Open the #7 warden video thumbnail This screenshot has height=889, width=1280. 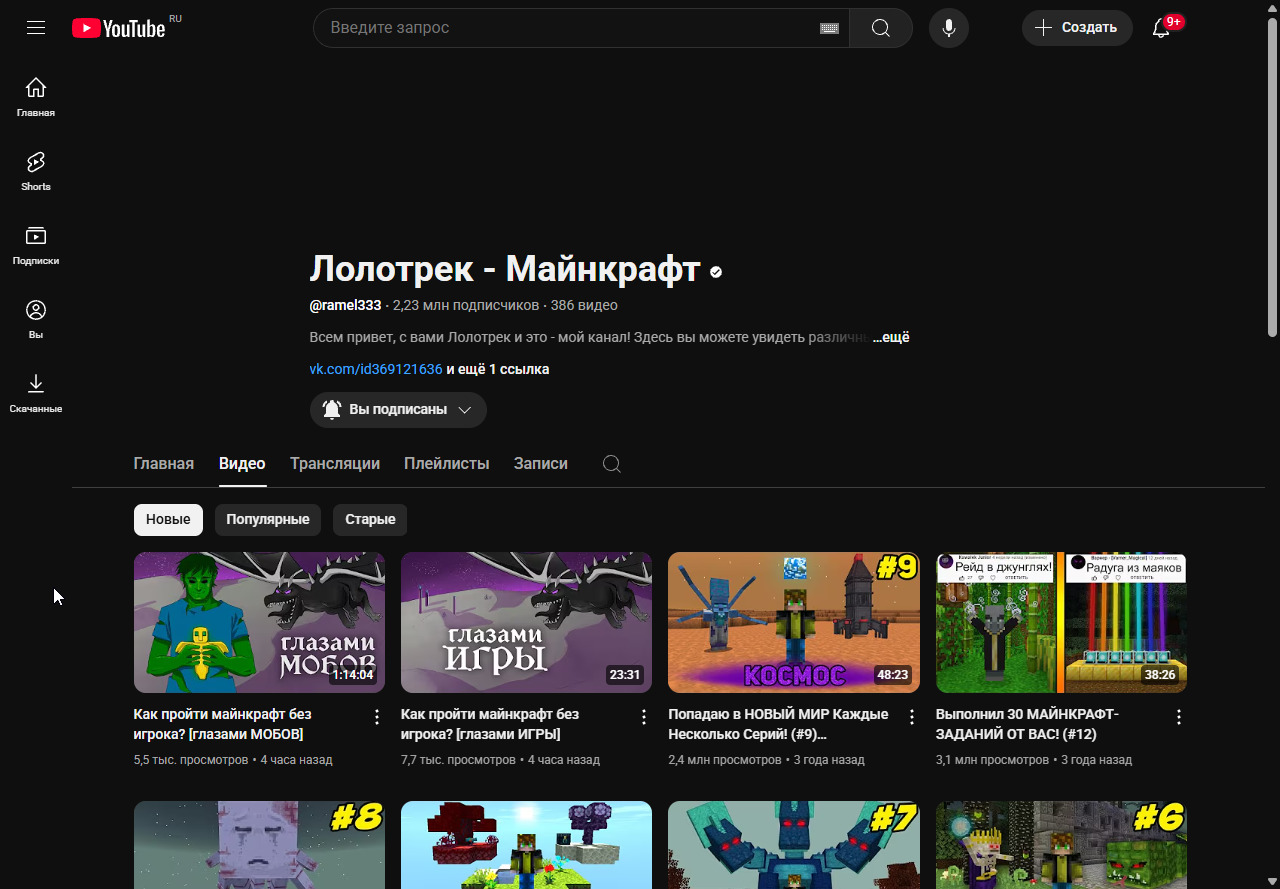coord(794,845)
